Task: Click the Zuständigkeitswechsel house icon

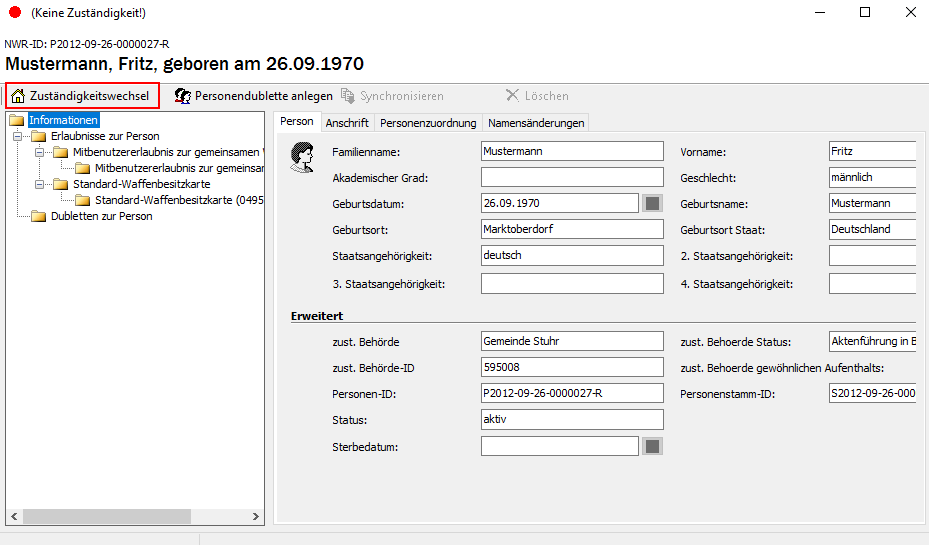Action: [18, 96]
